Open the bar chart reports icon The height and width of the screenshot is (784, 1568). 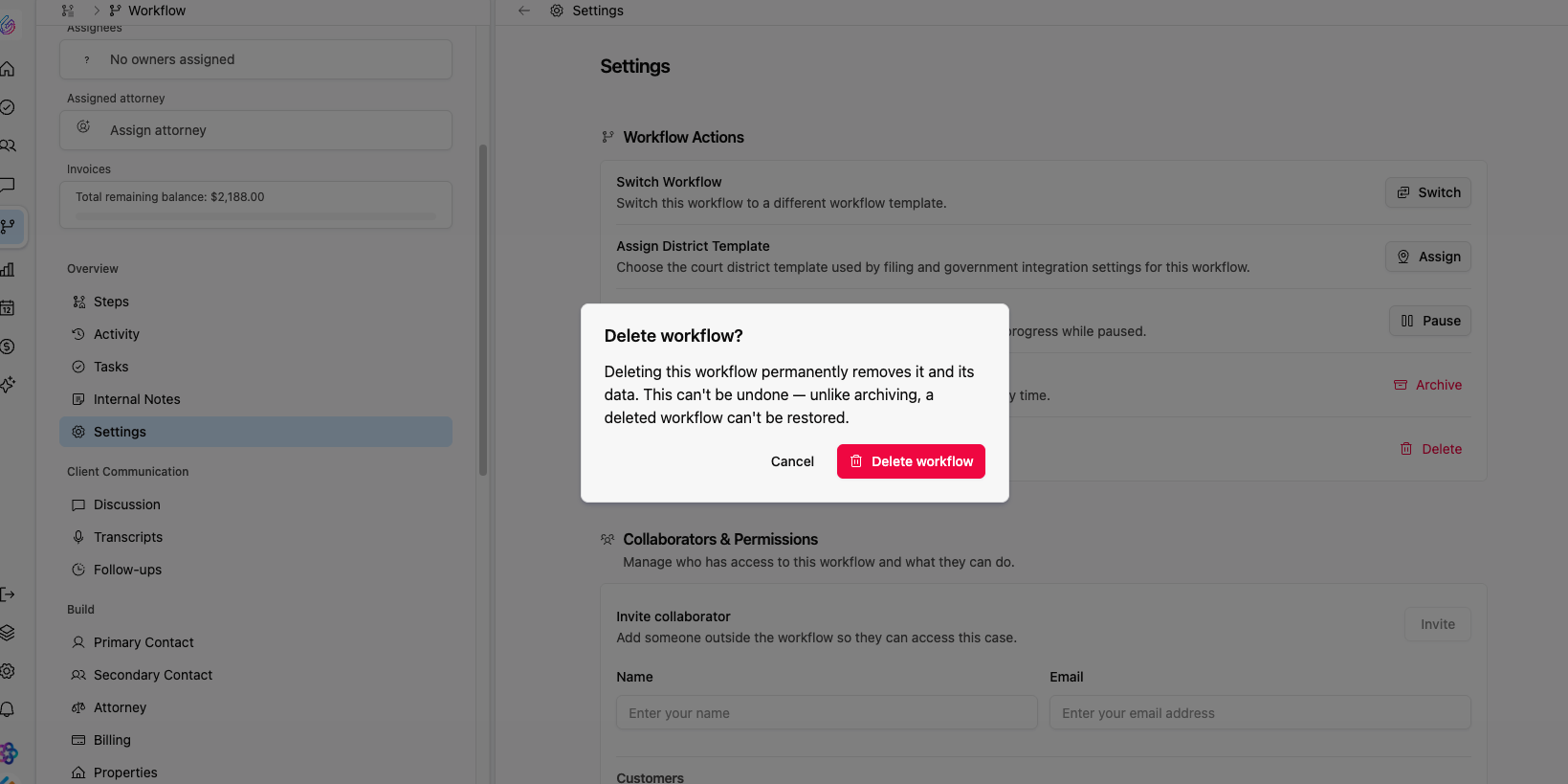[x=8, y=269]
